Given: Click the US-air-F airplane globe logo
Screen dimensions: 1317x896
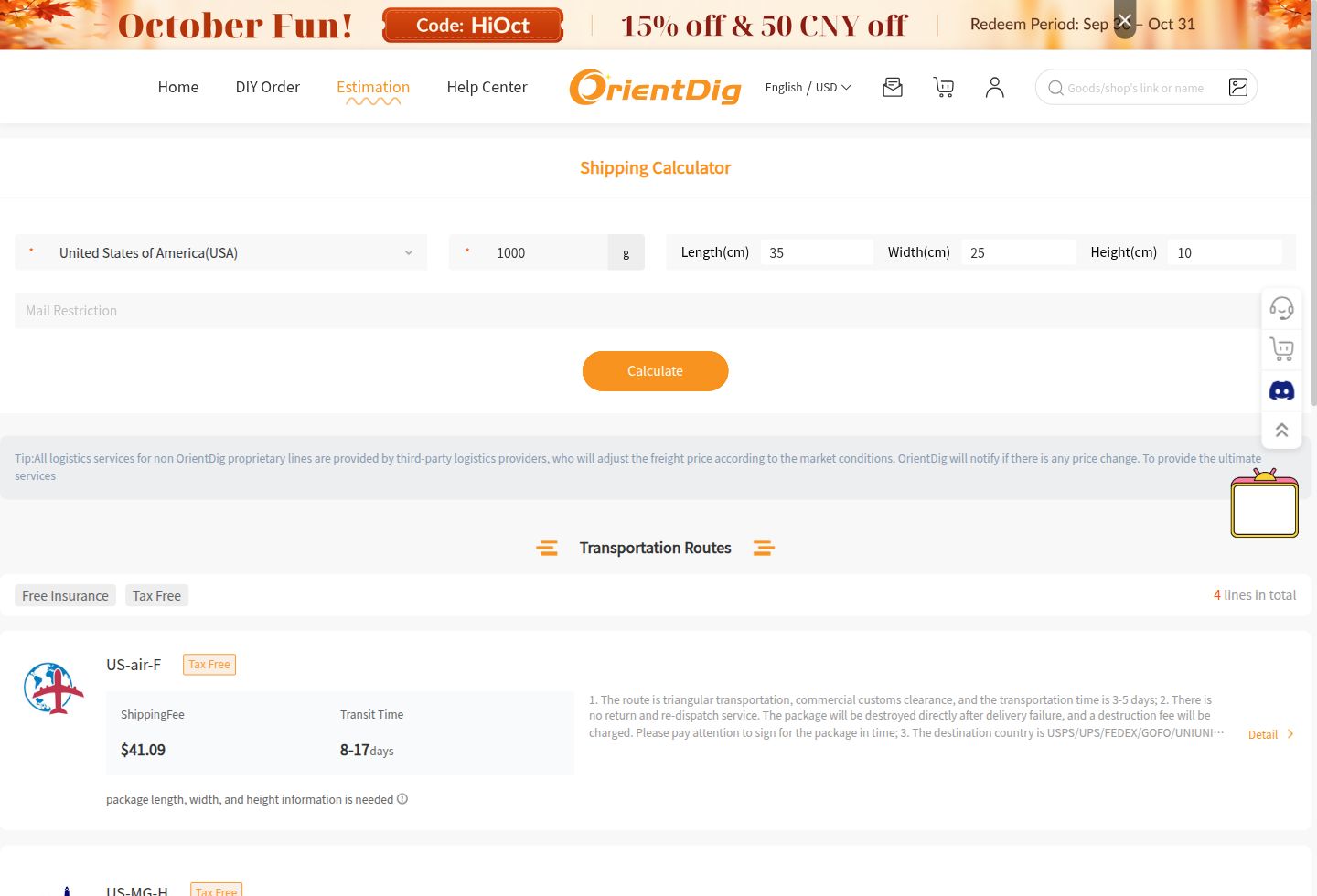Looking at the screenshot, I should click(x=54, y=688).
